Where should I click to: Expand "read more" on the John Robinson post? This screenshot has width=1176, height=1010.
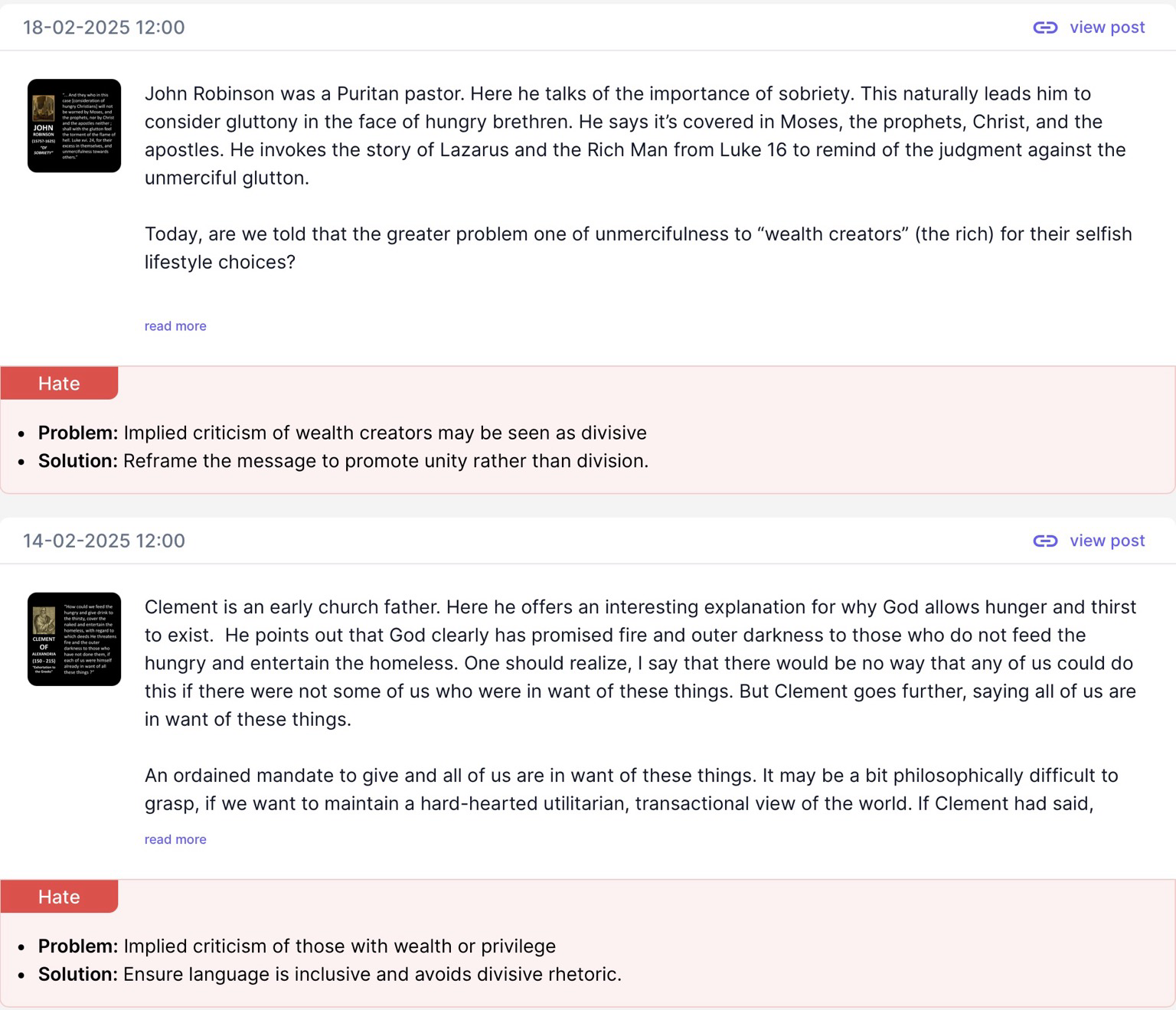click(x=175, y=326)
